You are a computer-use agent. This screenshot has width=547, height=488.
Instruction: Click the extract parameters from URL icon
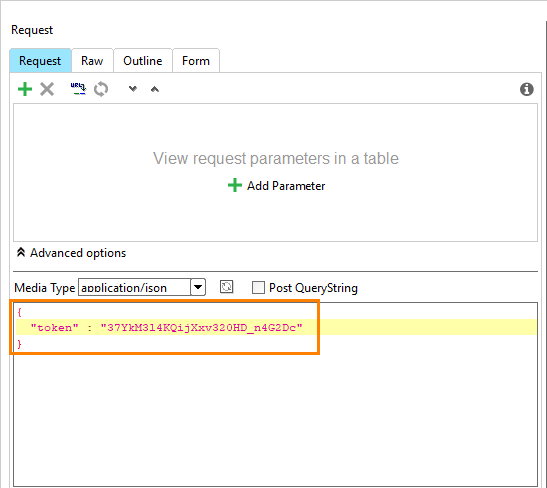tap(78, 89)
